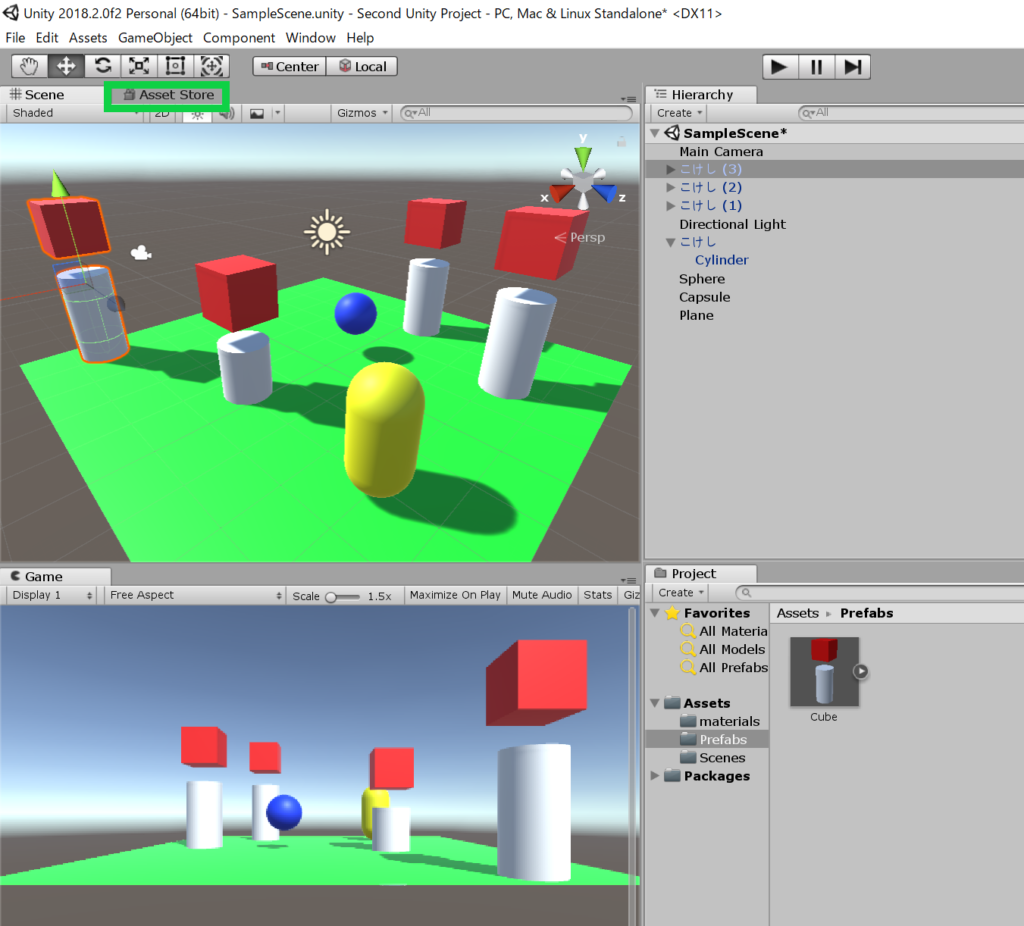1024x926 pixels.
Task: Select the Rect Transform tool
Action: tap(175, 66)
